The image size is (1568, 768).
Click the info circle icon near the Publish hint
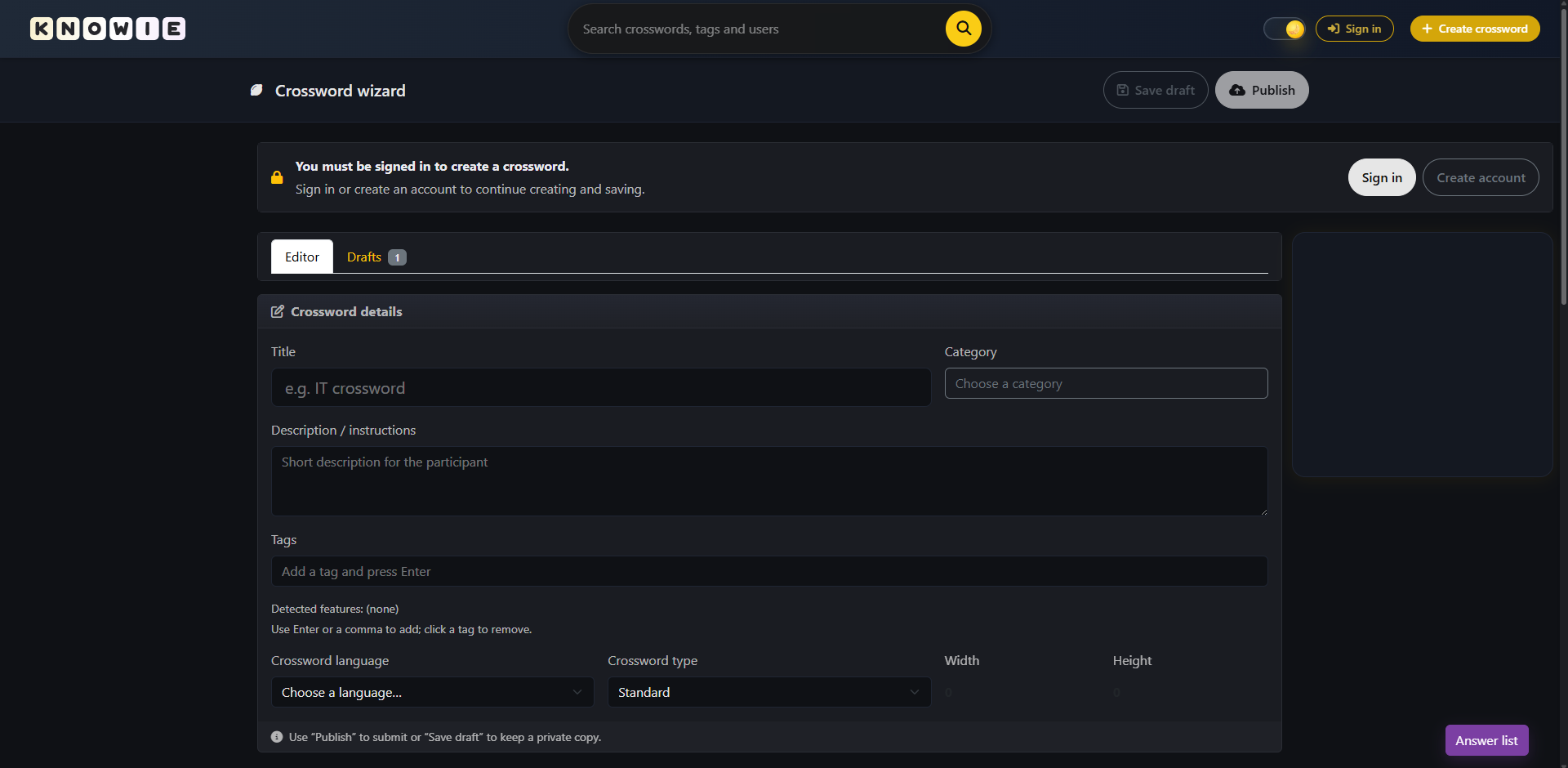point(277,736)
